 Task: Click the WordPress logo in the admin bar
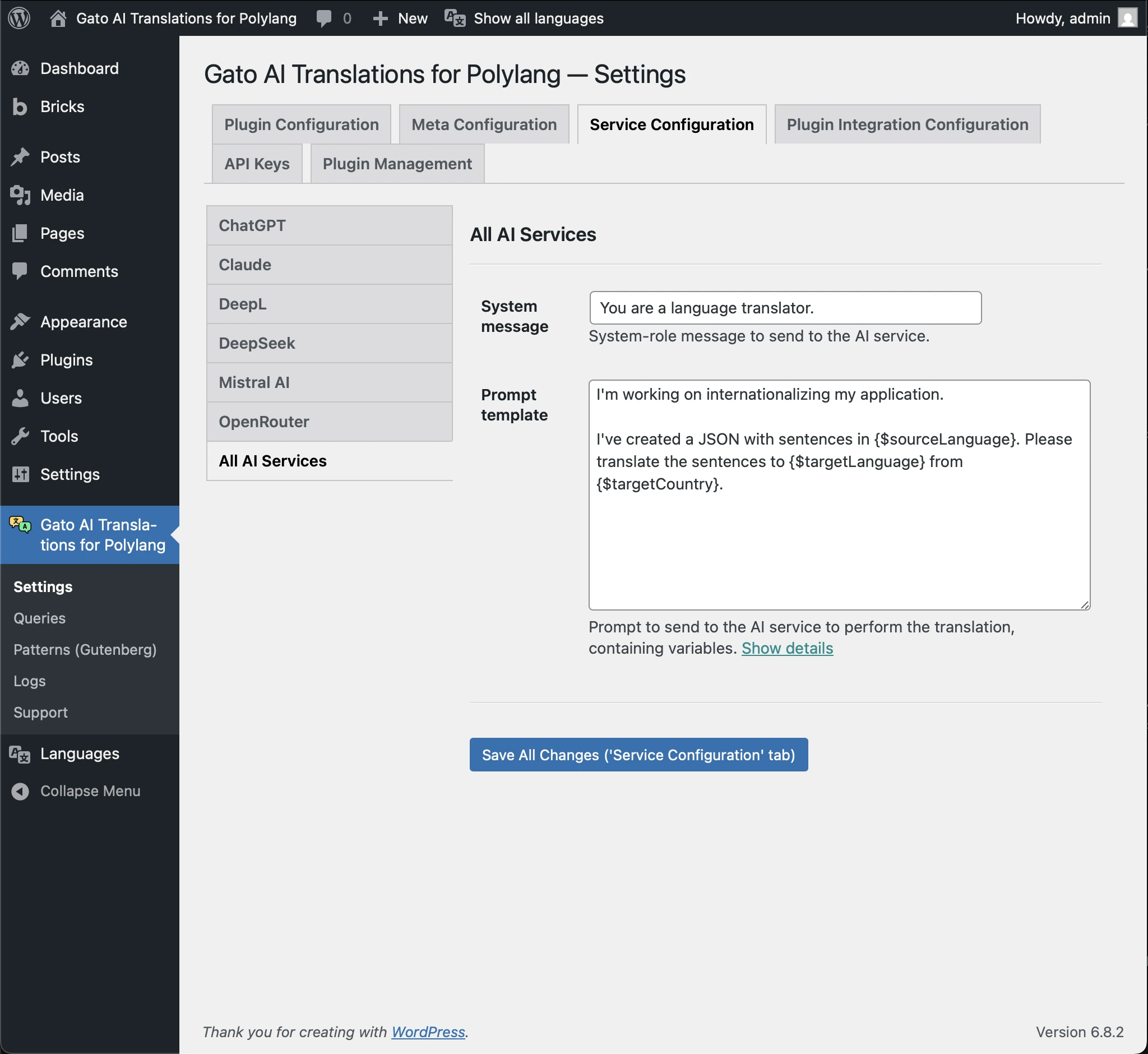point(19,18)
